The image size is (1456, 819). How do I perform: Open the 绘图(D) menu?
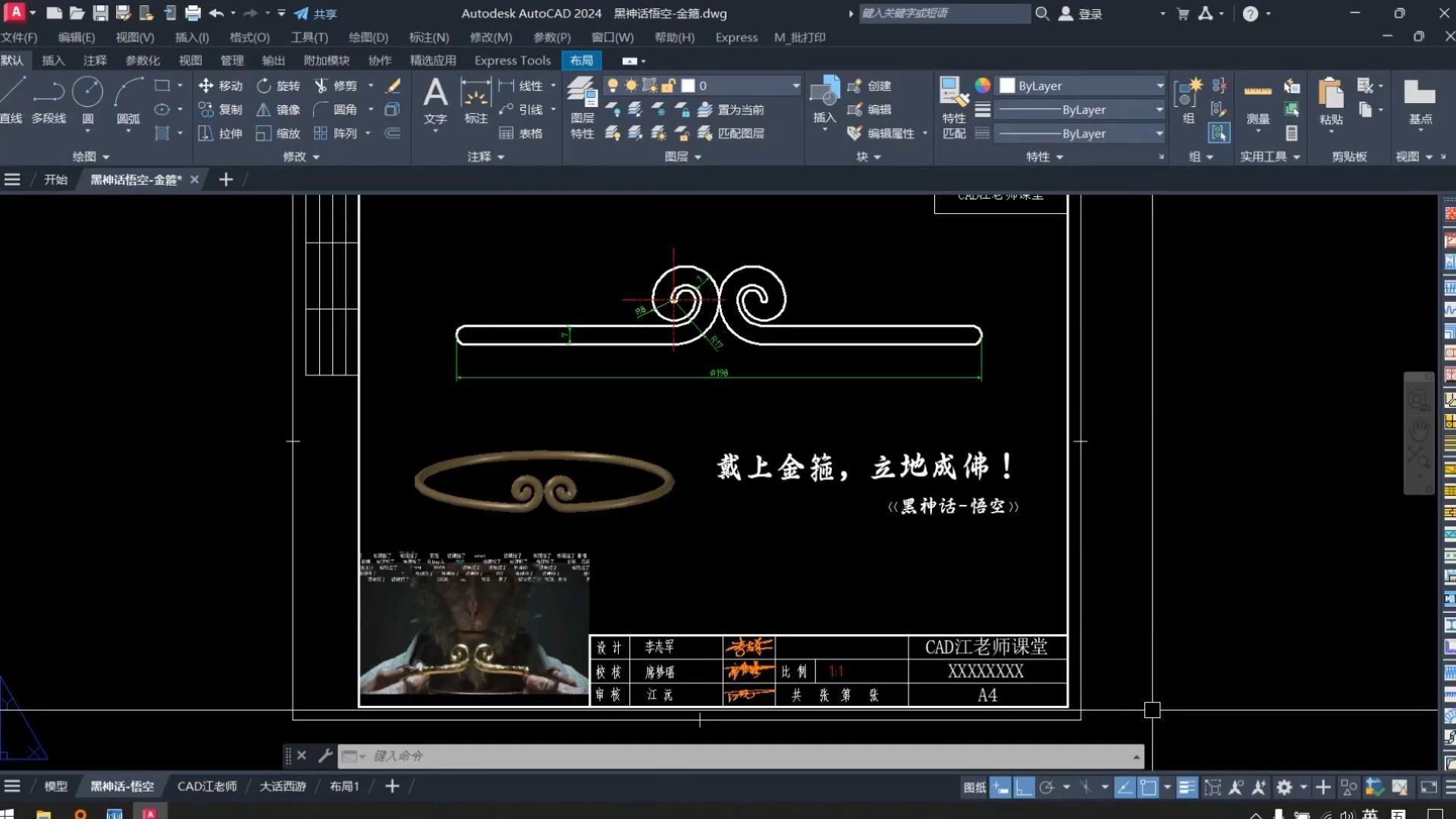click(x=369, y=37)
